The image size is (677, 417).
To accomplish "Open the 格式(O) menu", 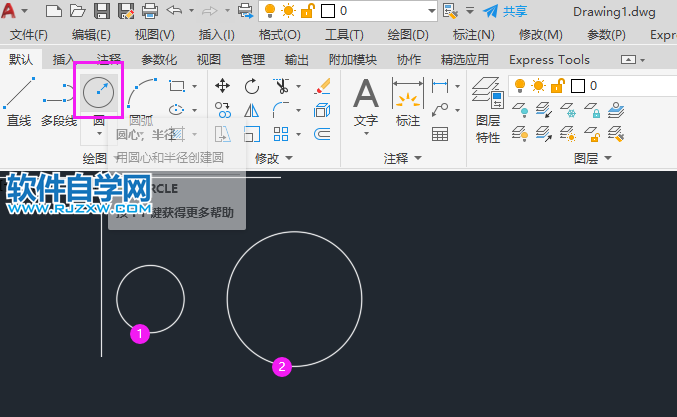I will [279, 35].
